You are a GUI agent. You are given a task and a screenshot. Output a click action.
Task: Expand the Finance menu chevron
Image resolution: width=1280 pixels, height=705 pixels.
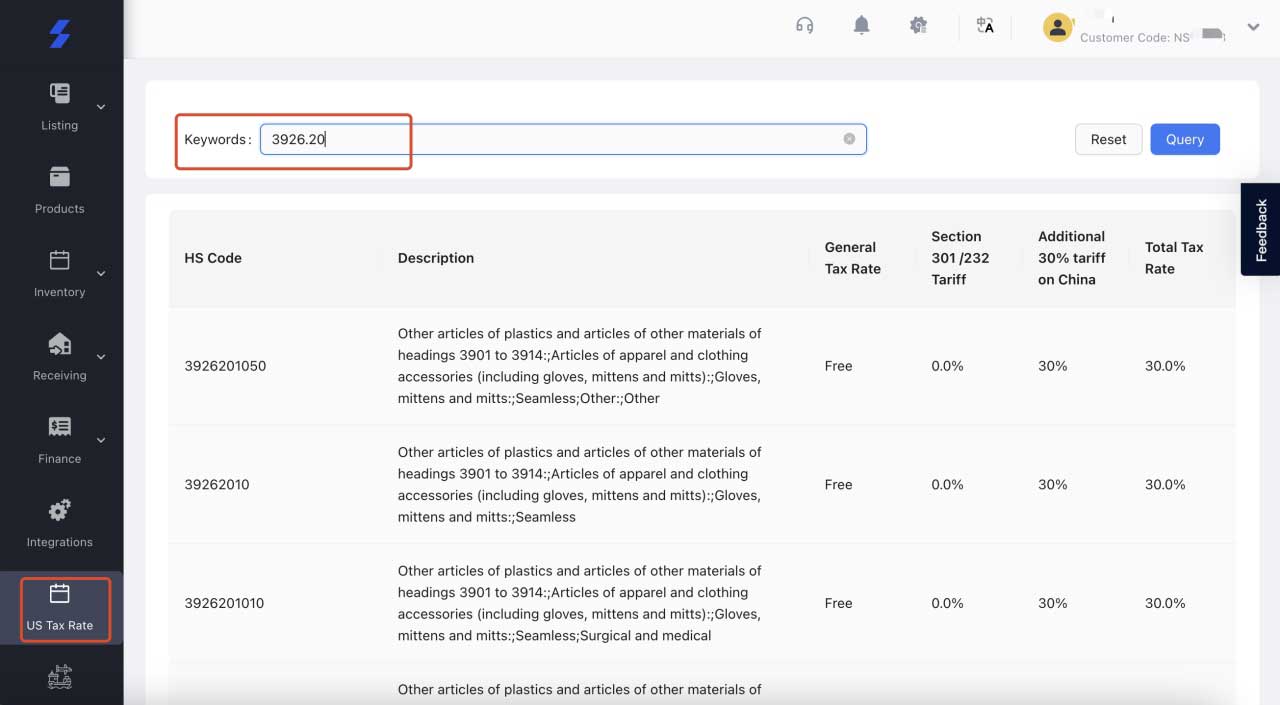[100, 438]
